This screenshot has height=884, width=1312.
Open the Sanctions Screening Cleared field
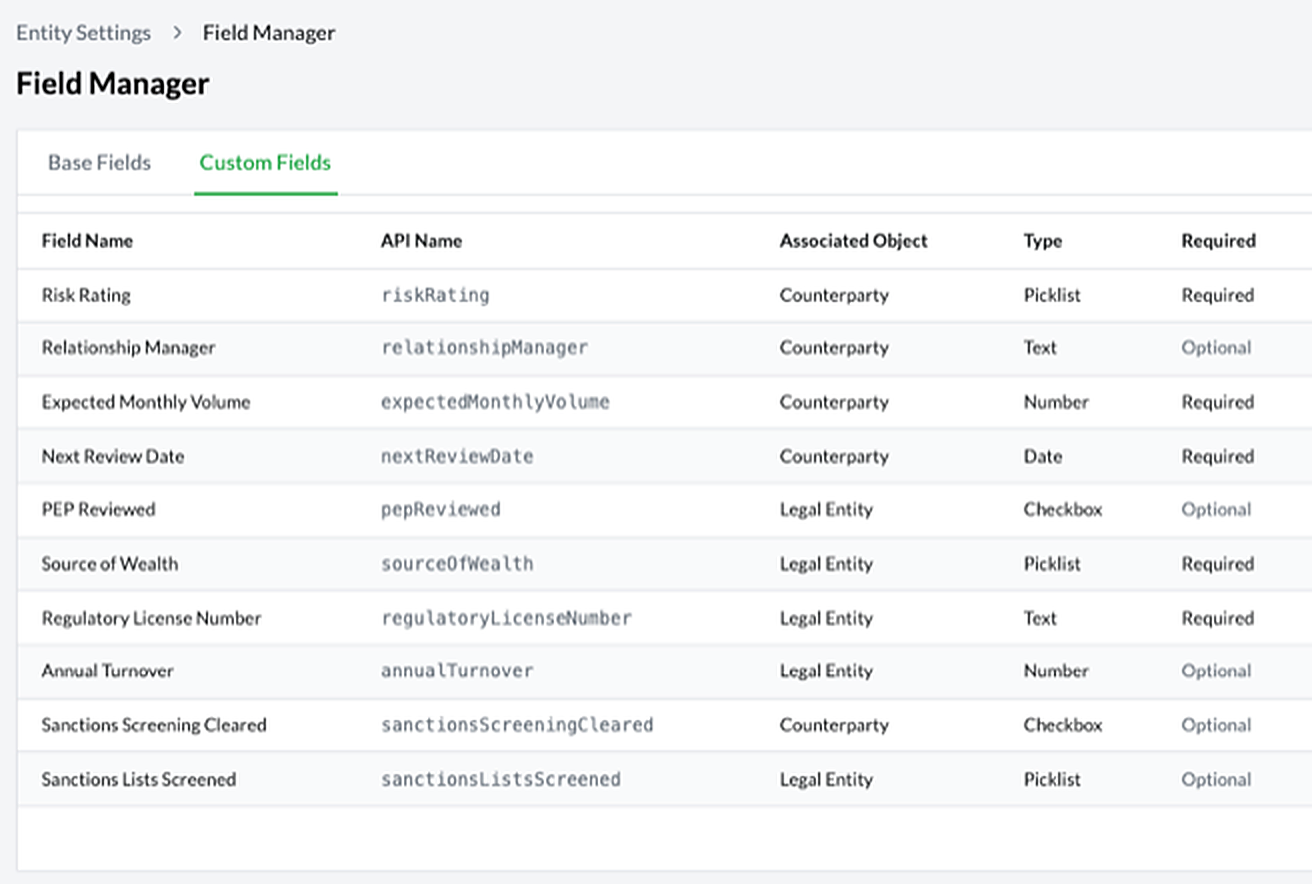click(154, 725)
